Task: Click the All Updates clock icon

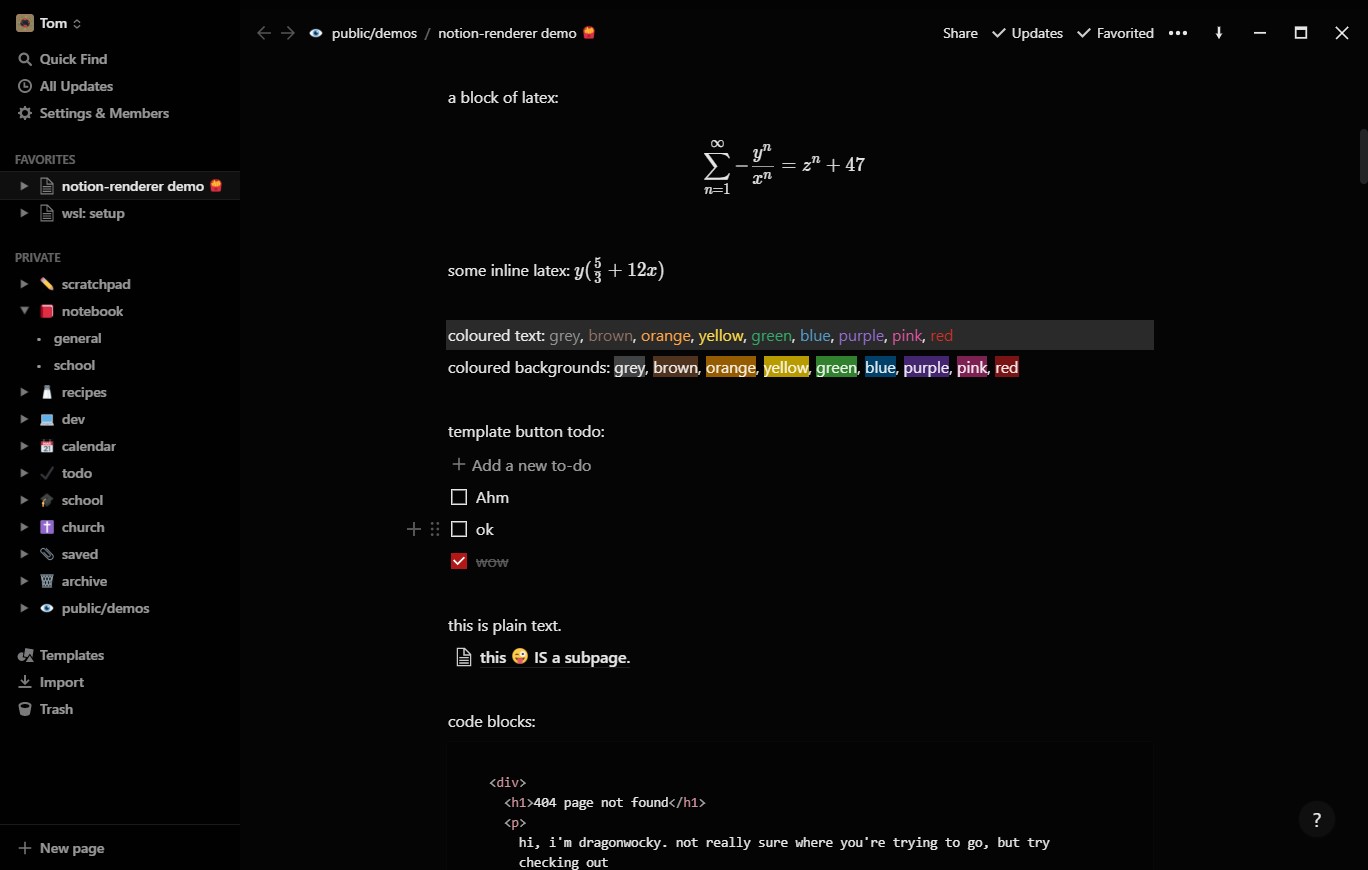Action: click(25, 86)
